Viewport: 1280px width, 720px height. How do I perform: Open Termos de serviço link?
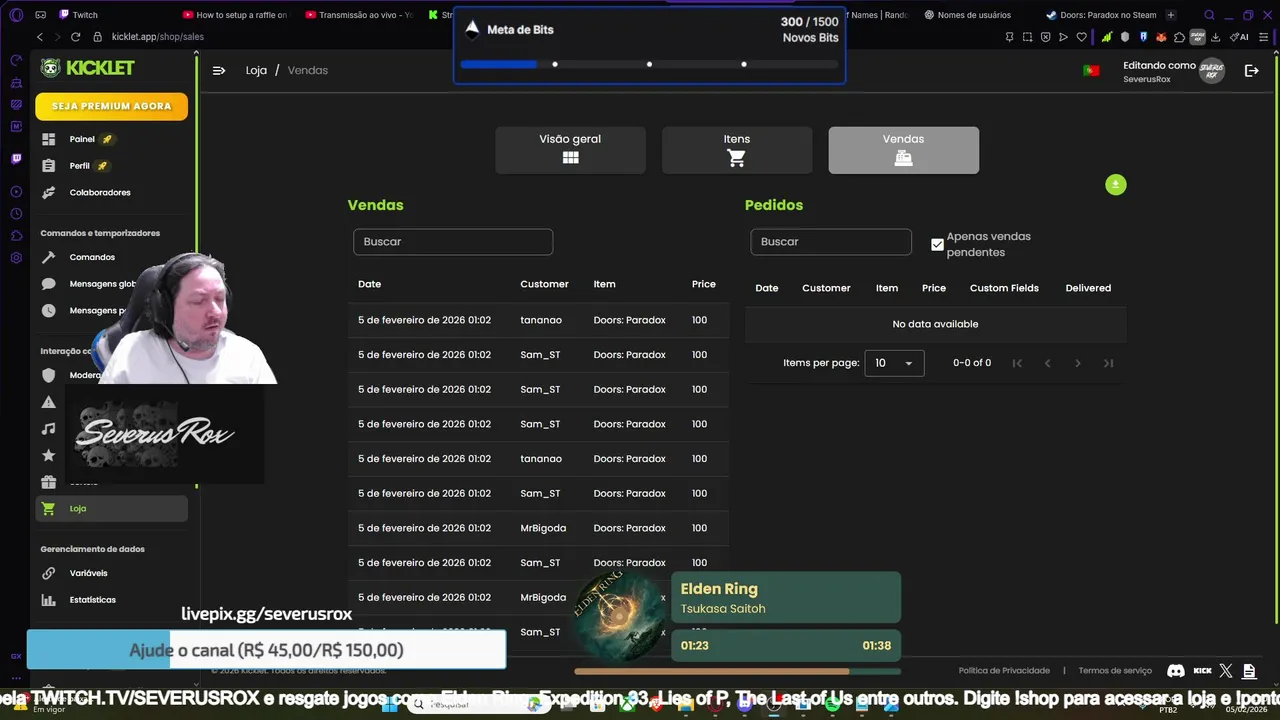[x=1115, y=671]
